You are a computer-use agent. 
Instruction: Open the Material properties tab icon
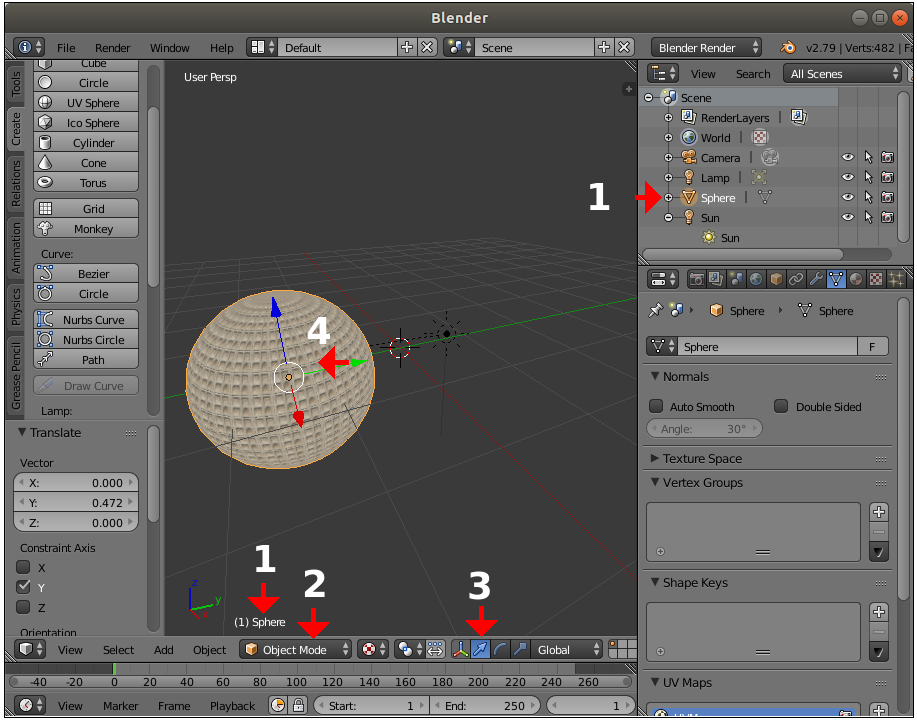(856, 280)
